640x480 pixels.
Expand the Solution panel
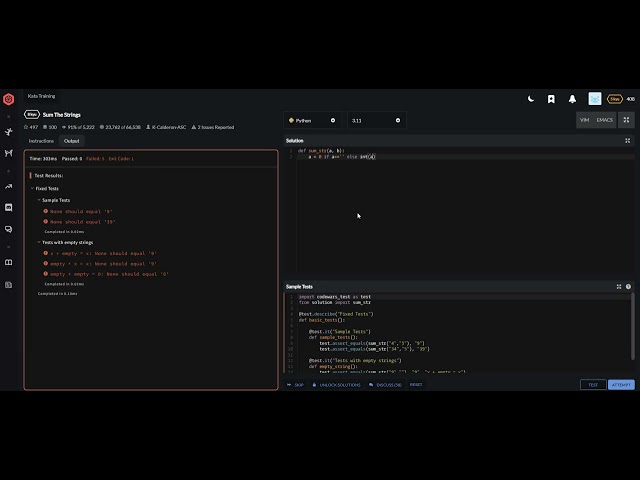click(x=627, y=141)
